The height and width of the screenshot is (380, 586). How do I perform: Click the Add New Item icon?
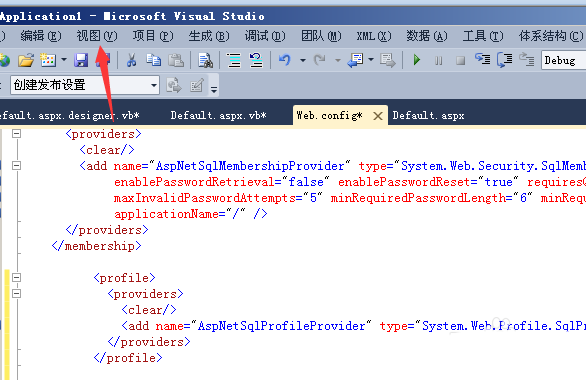[x=48, y=60]
